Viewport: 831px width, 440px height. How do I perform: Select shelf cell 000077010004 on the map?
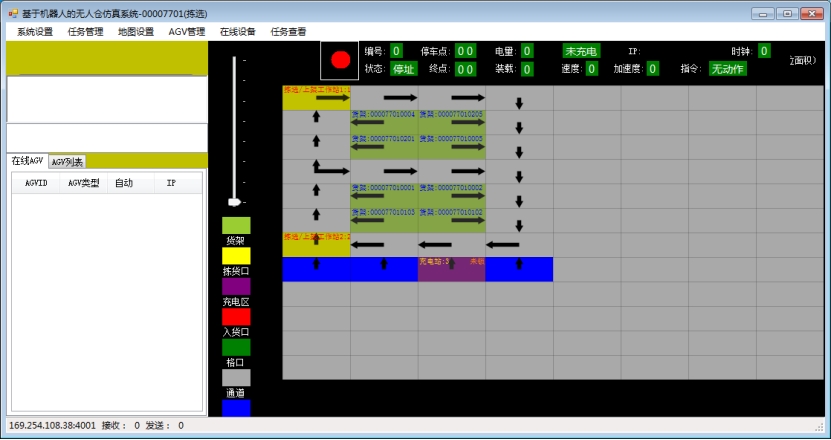point(384,122)
